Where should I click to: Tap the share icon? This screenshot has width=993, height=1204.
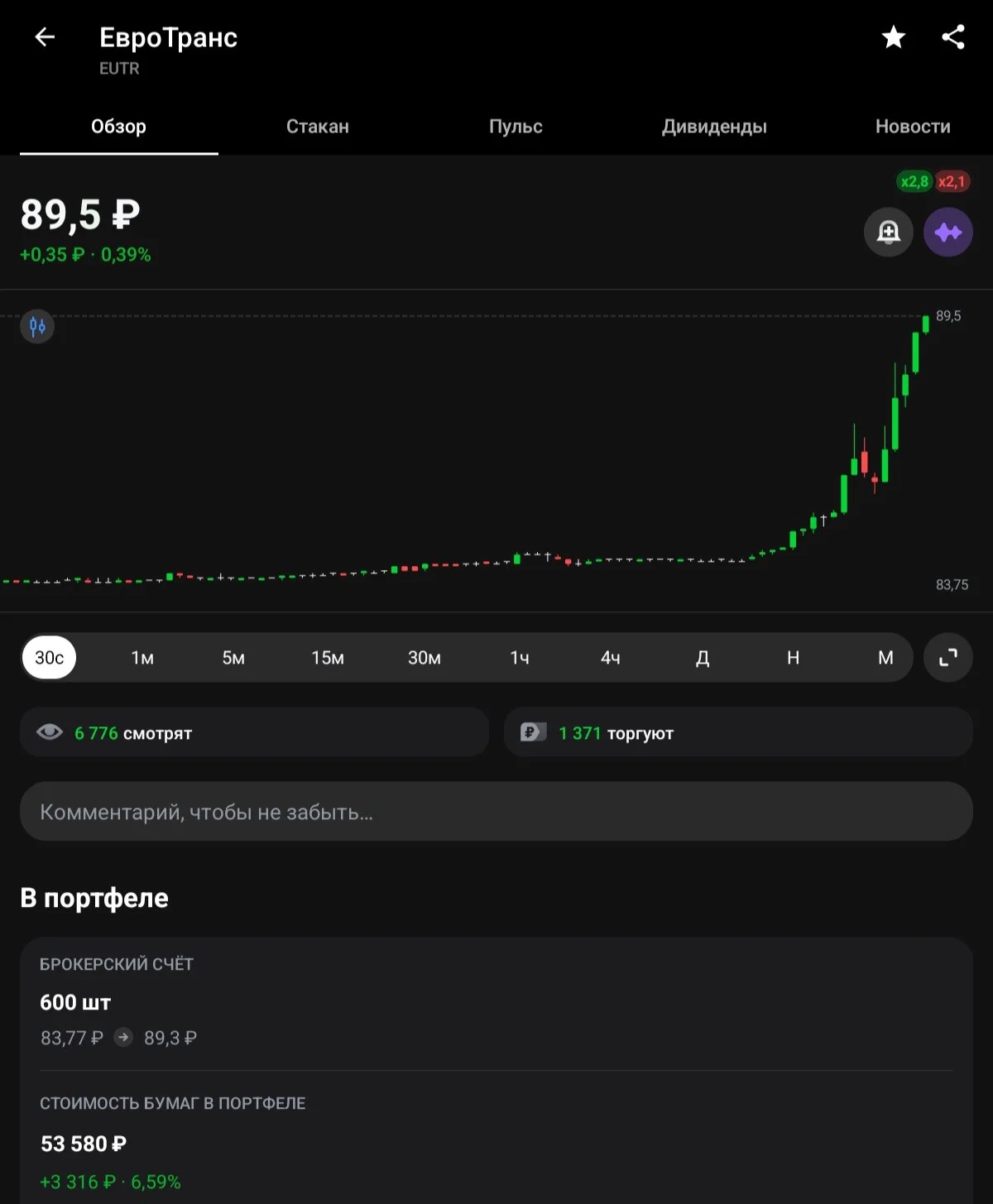click(x=953, y=37)
